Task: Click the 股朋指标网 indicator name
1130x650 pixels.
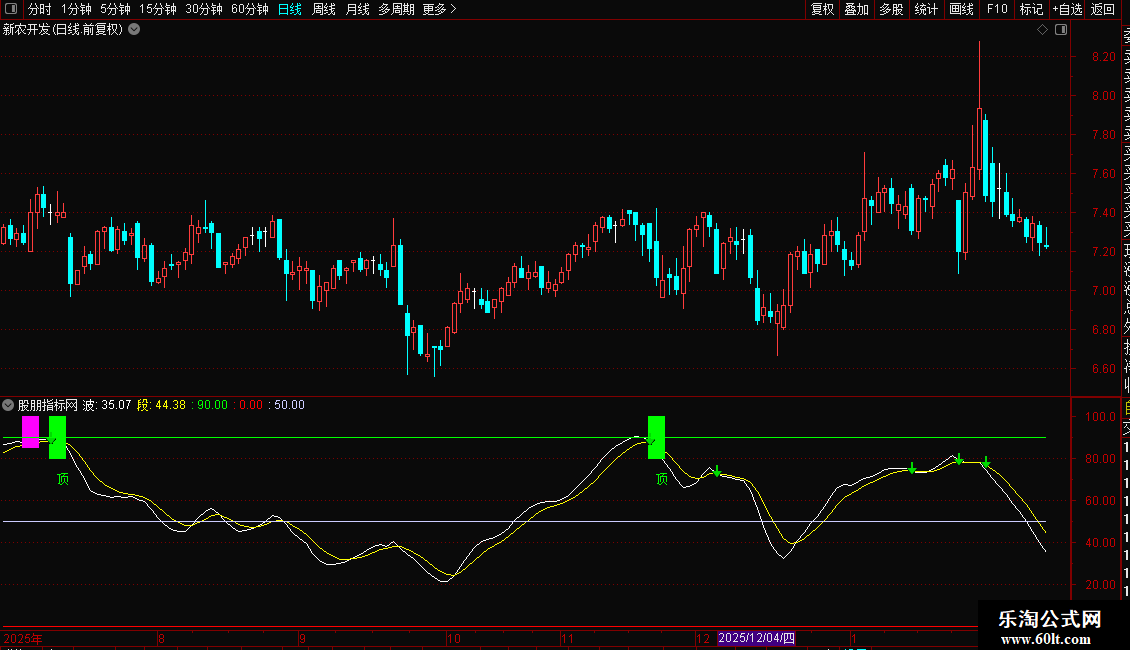Action: click(x=48, y=405)
